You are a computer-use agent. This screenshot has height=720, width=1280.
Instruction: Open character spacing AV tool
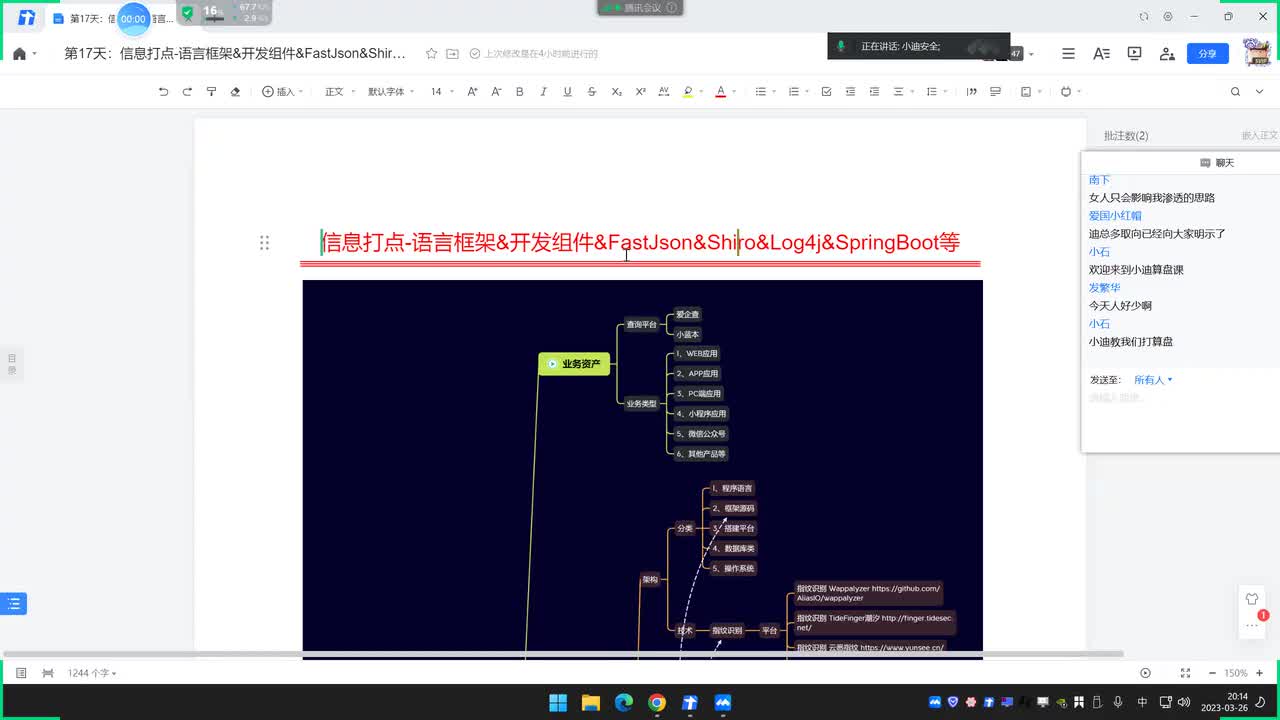pos(664,91)
